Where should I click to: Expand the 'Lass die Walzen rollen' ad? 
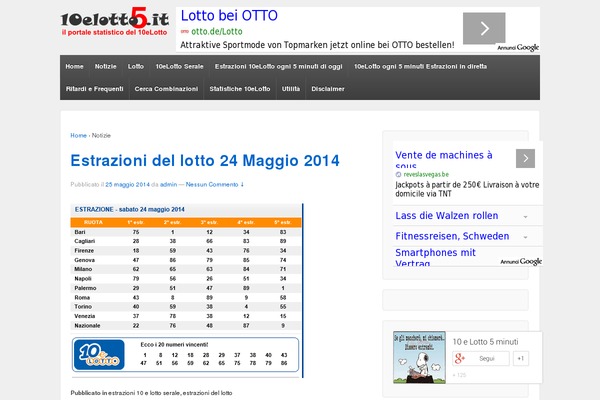pos(525,216)
